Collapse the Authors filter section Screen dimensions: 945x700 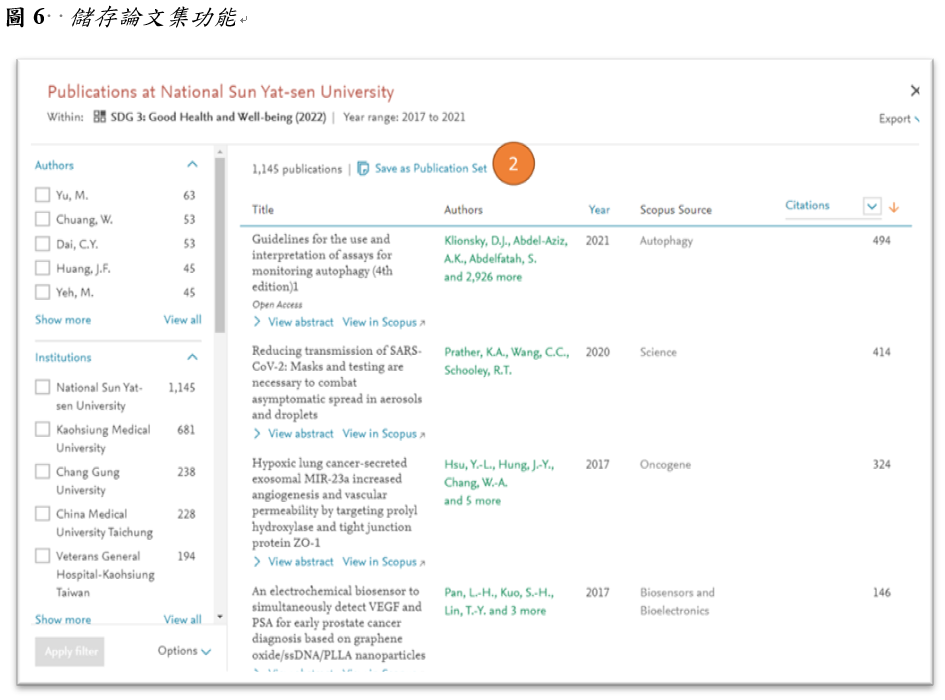pos(192,165)
